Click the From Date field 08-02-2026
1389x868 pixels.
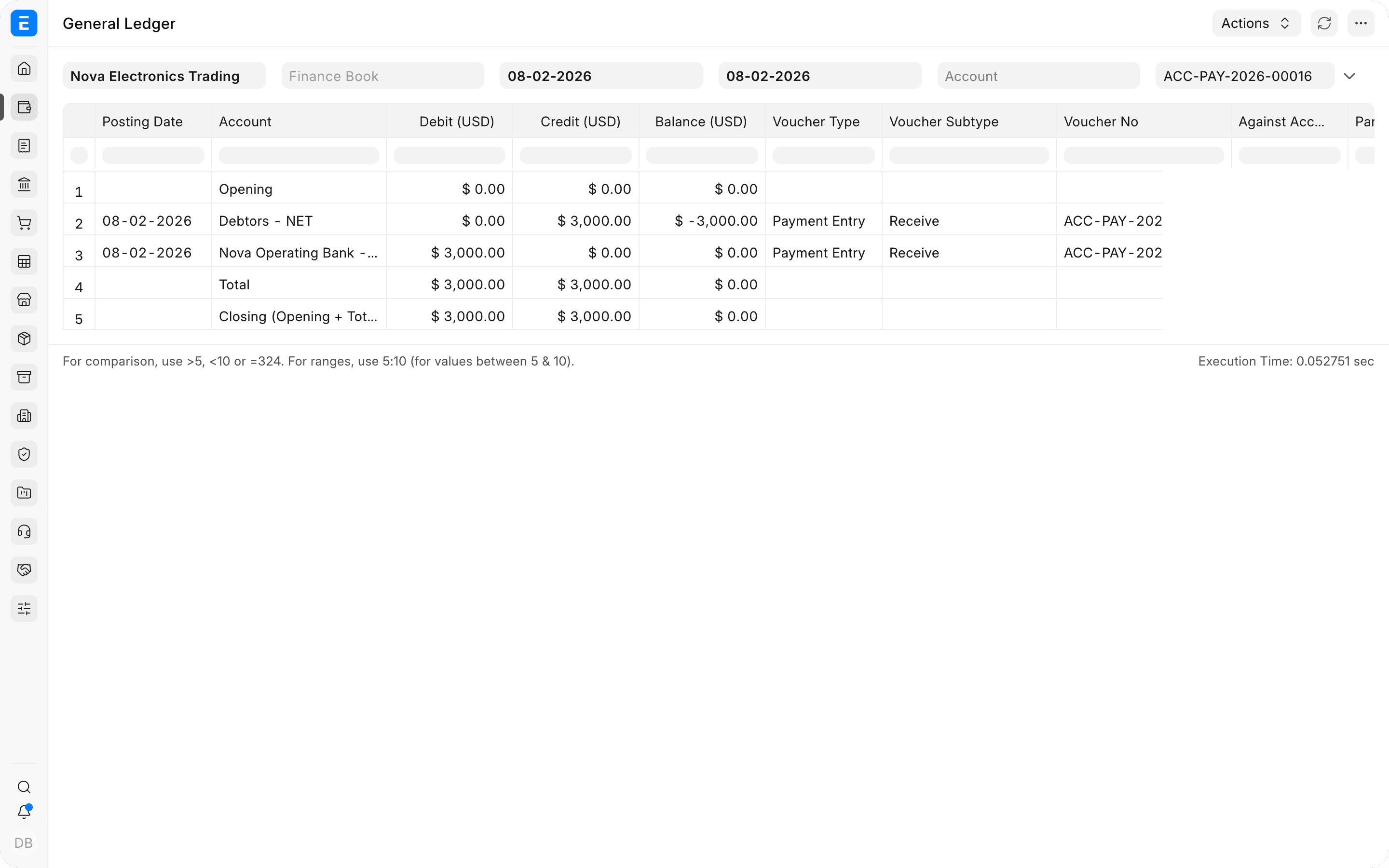click(x=601, y=76)
